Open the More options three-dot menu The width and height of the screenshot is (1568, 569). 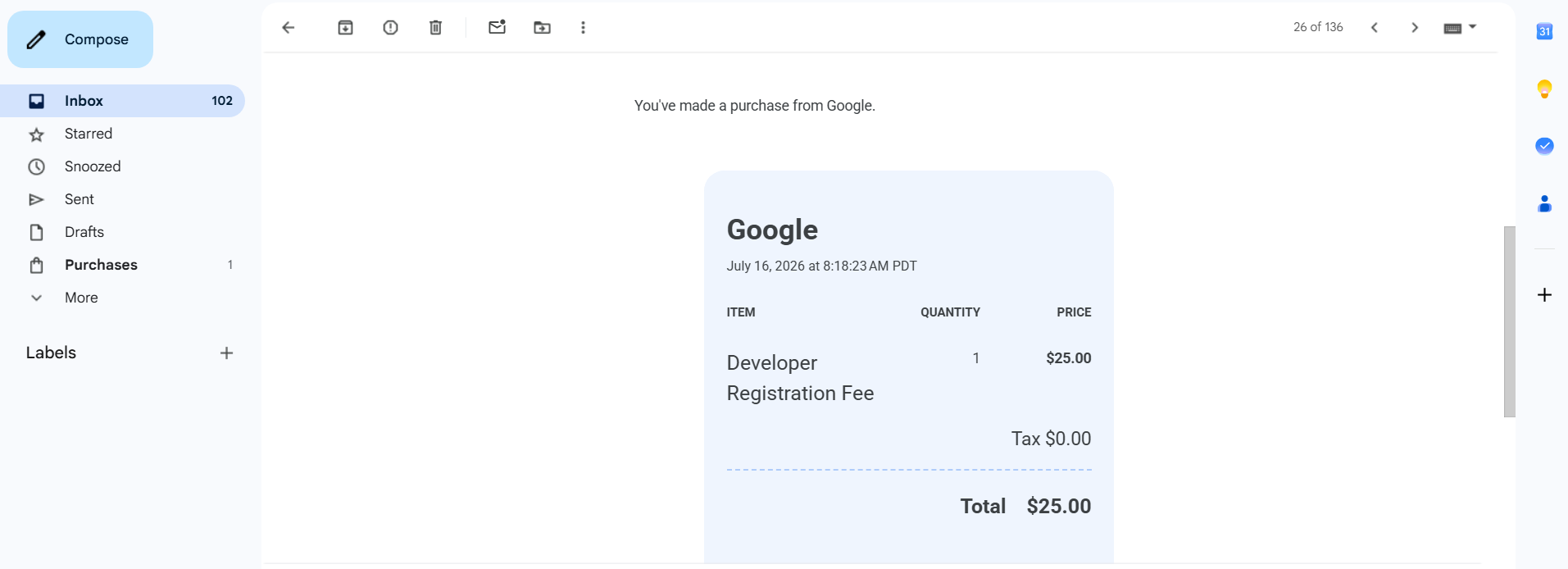point(583,28)
